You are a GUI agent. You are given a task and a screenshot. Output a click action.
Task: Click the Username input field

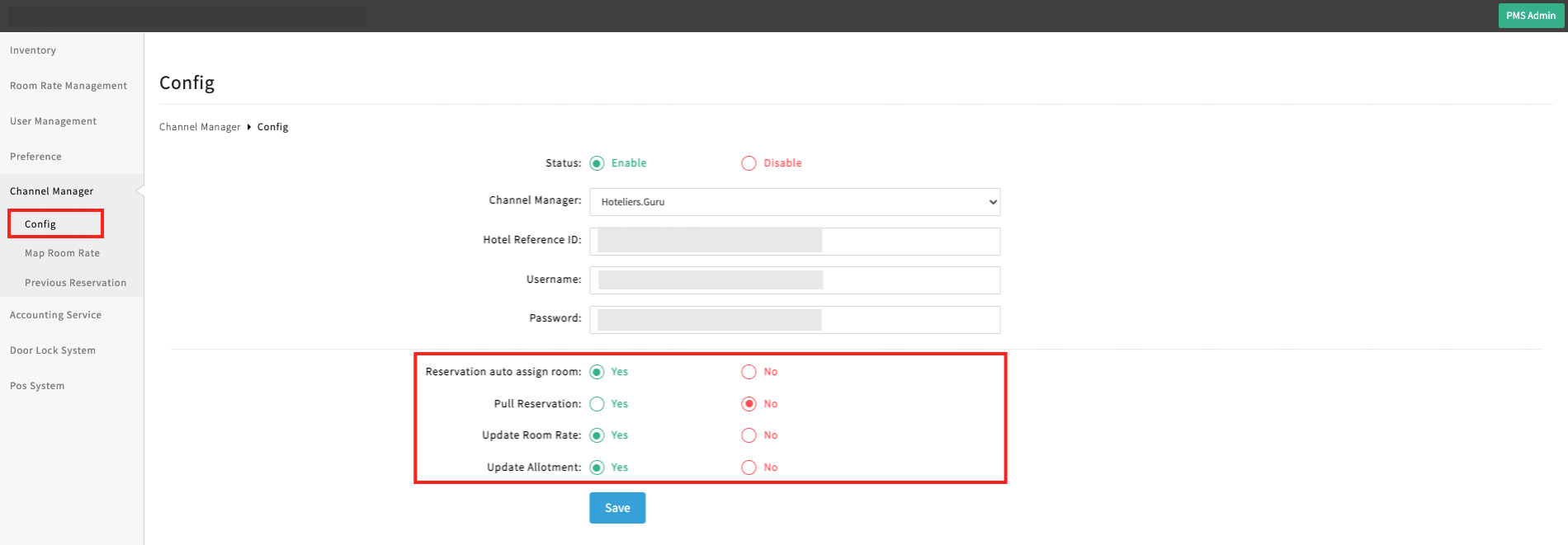tap(794, 280)
